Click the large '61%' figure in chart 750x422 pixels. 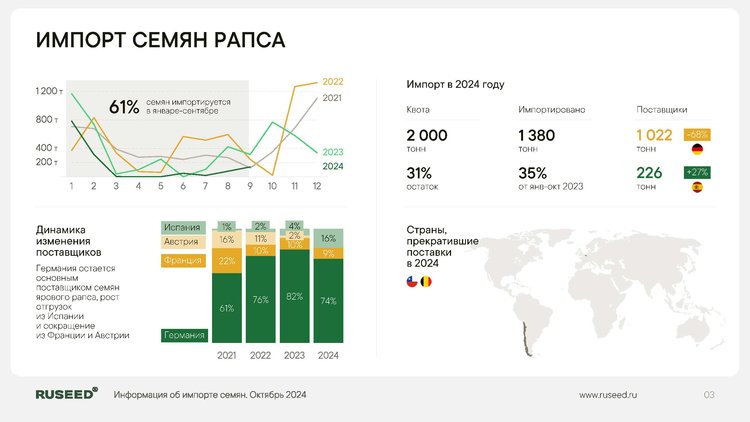click(124, 107)
